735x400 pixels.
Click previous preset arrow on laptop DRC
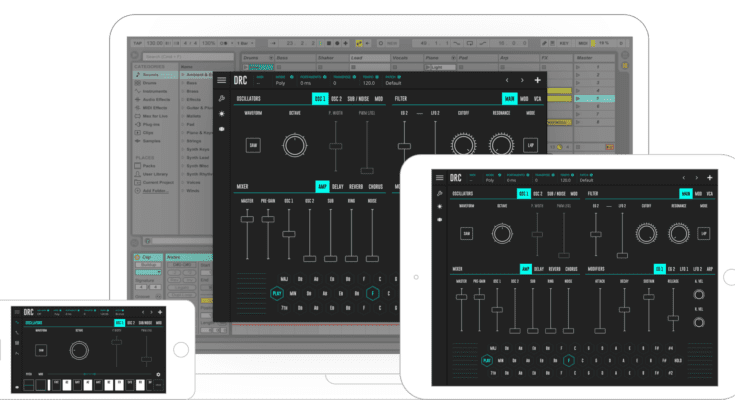pyautogui.click(x=507, y=80)
